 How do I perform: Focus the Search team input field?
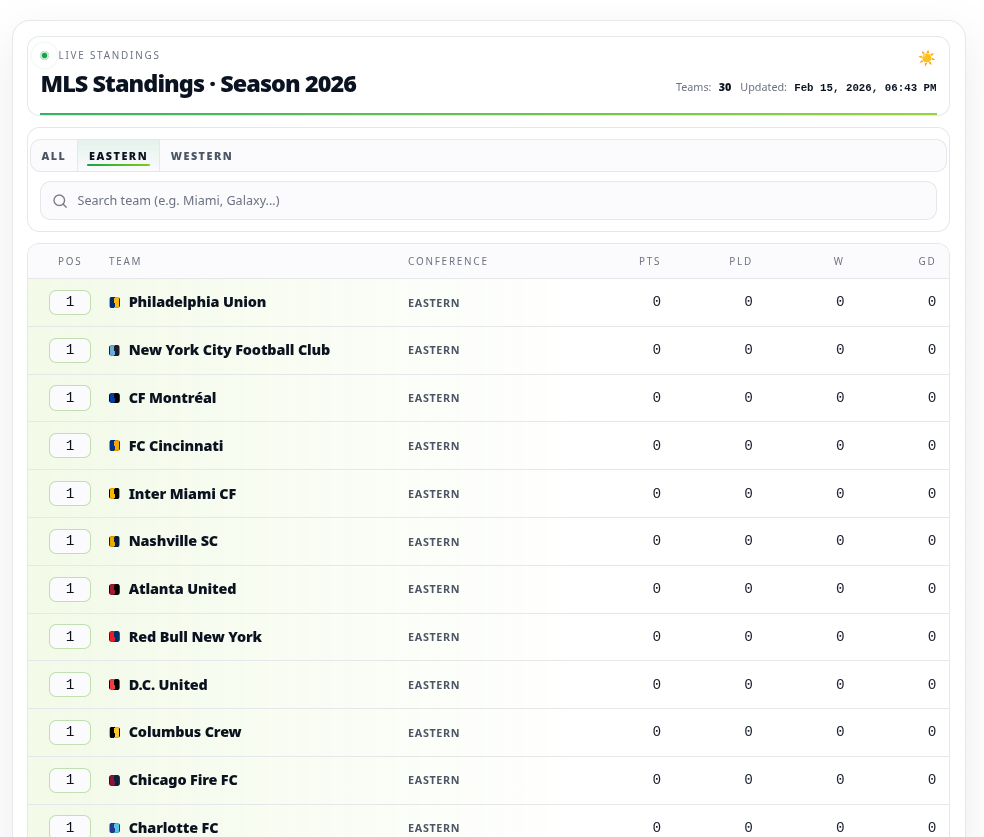click(488, 201)
